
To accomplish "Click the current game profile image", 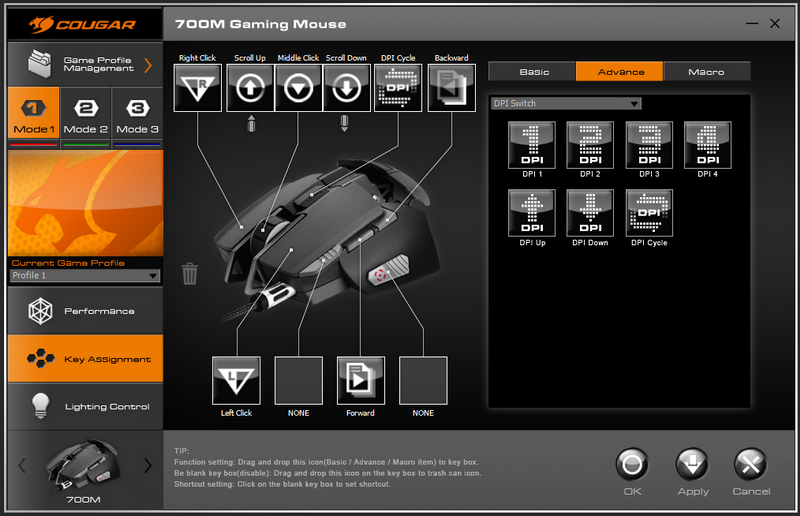I will click(86, 203).
